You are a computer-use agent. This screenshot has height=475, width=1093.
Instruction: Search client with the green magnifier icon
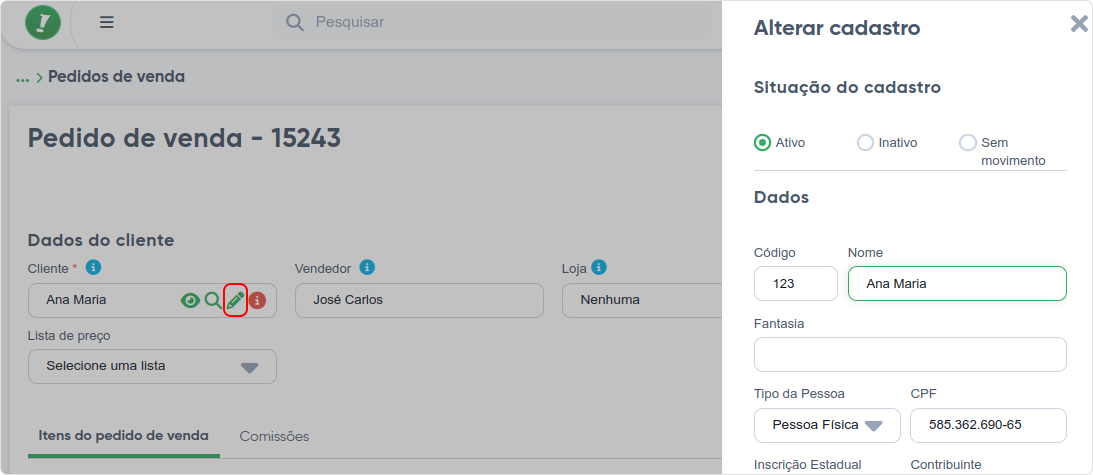tap(213, 301)
